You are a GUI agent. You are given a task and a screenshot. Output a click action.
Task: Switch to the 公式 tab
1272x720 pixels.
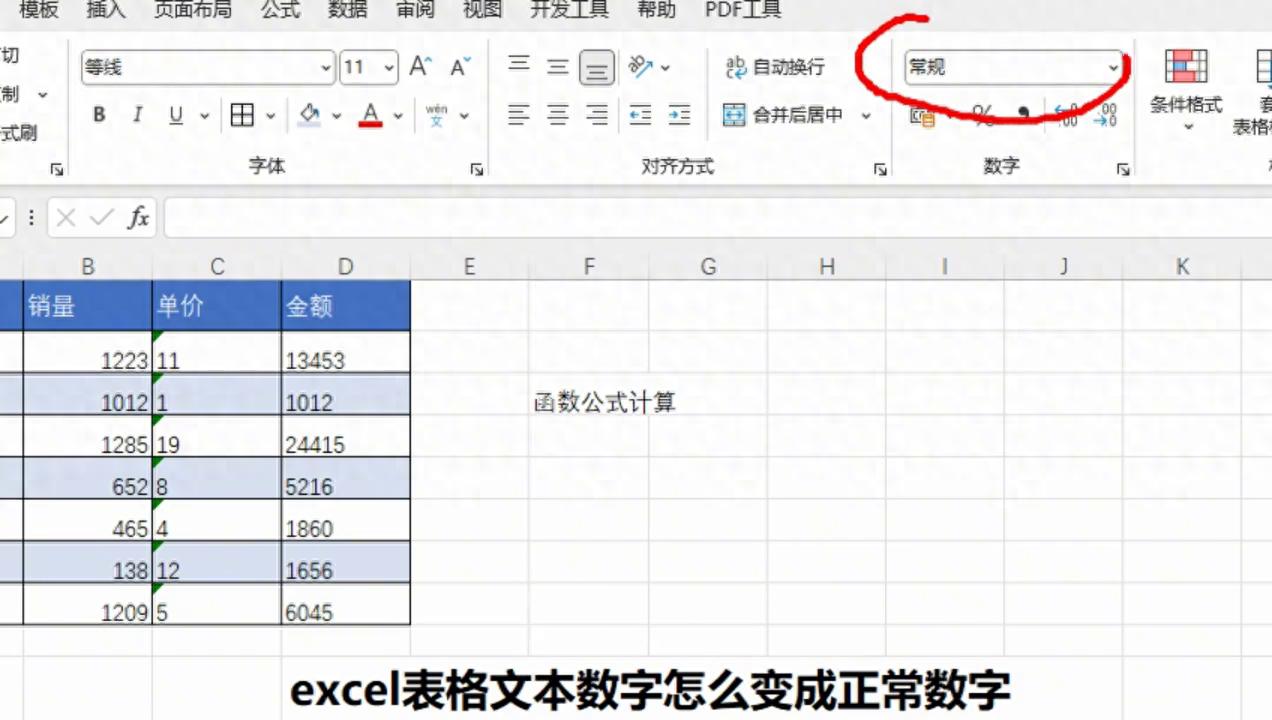coord(280,10)
